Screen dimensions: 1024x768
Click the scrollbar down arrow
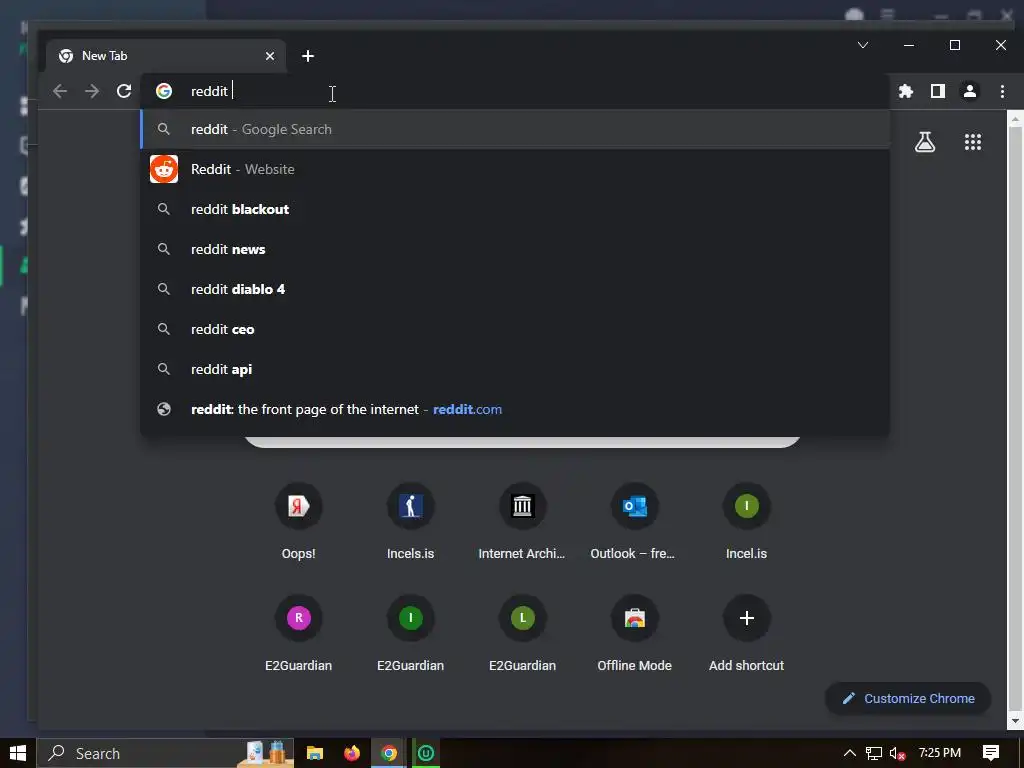pyautogui.click(x=1015, y=721)
